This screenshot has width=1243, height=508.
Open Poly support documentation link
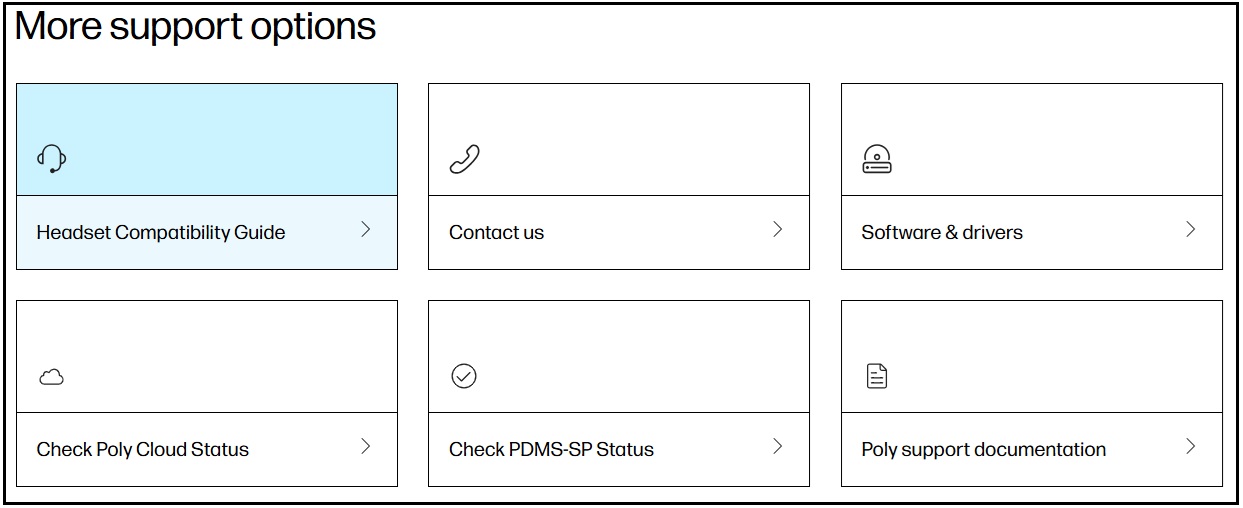984,450
